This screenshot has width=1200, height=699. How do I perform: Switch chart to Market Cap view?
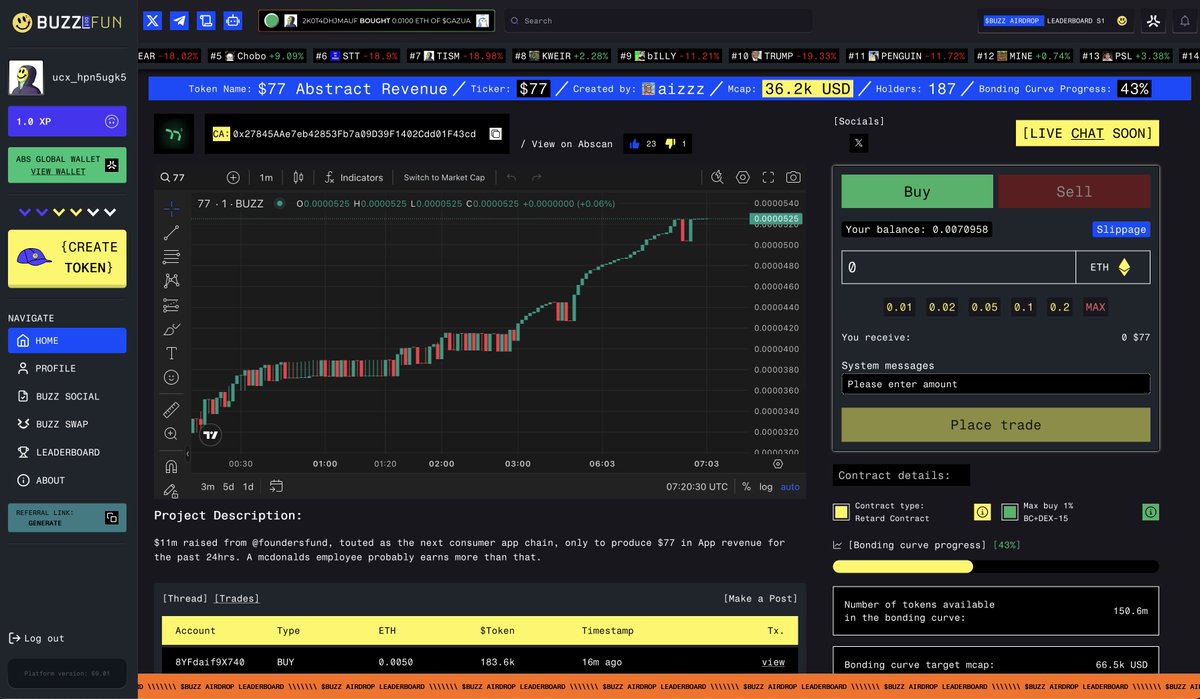(444, 177)
